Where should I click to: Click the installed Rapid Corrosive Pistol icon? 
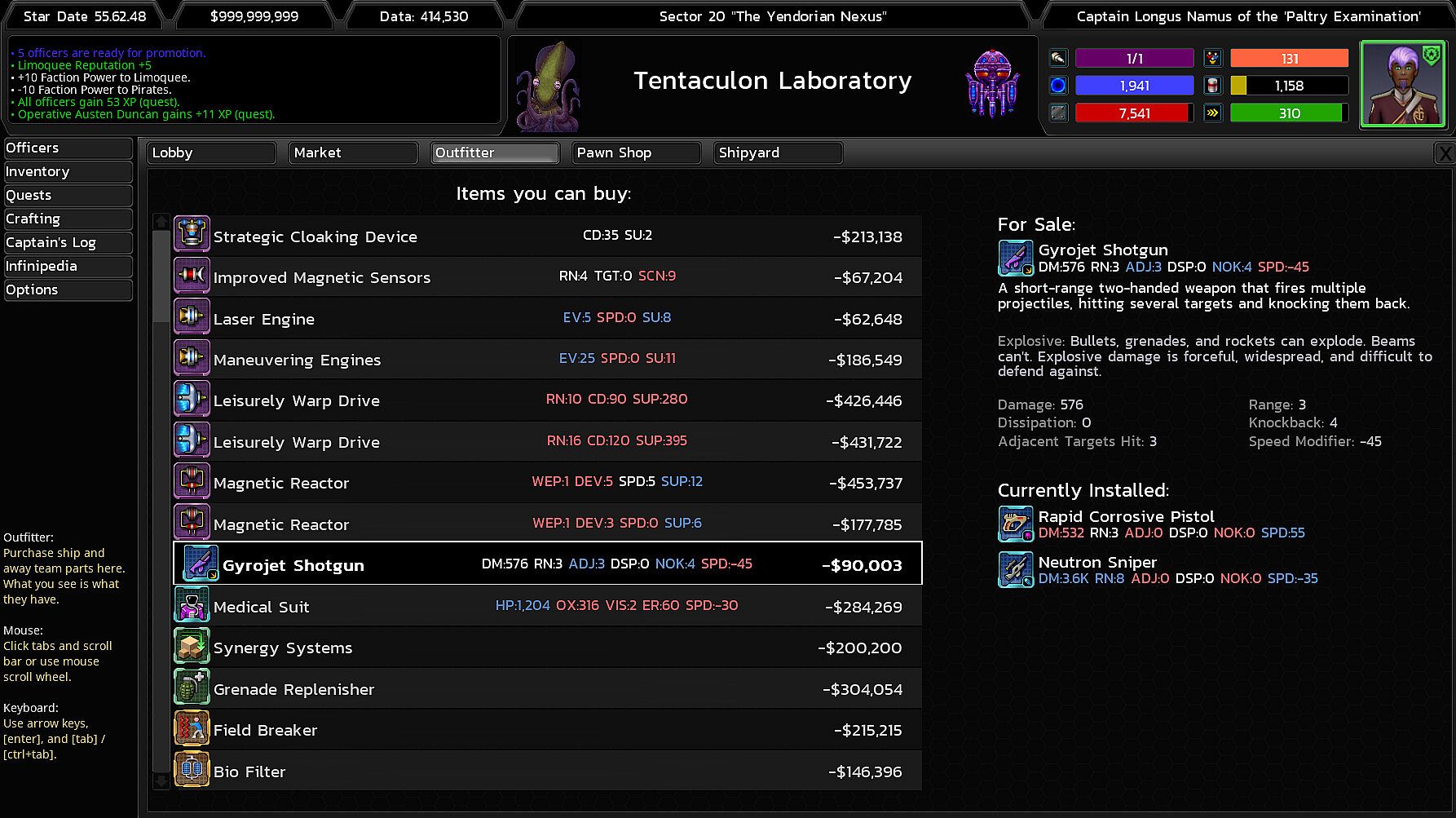[1016, 524]
